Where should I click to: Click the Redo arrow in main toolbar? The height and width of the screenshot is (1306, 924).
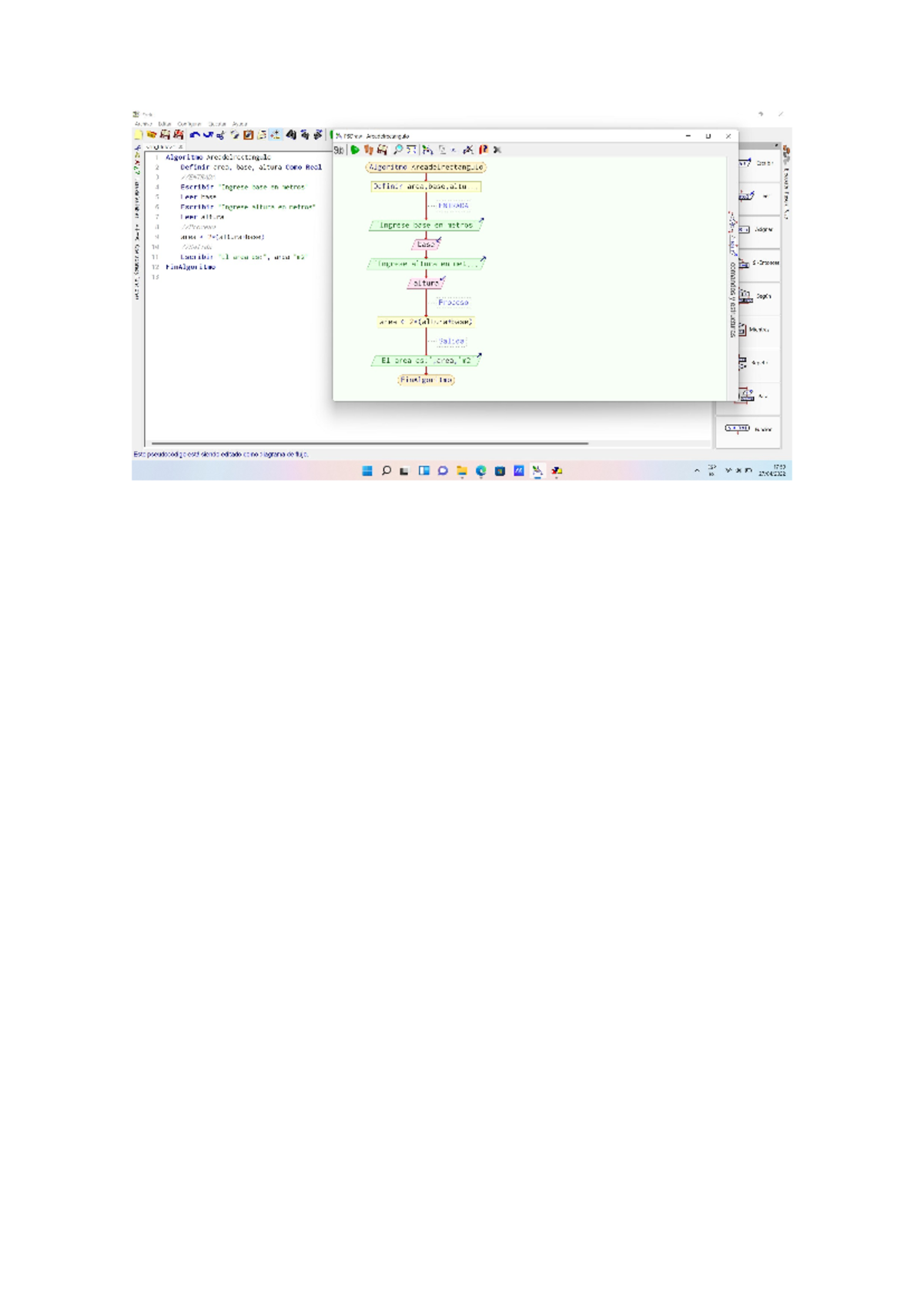(x=208, y=135)
